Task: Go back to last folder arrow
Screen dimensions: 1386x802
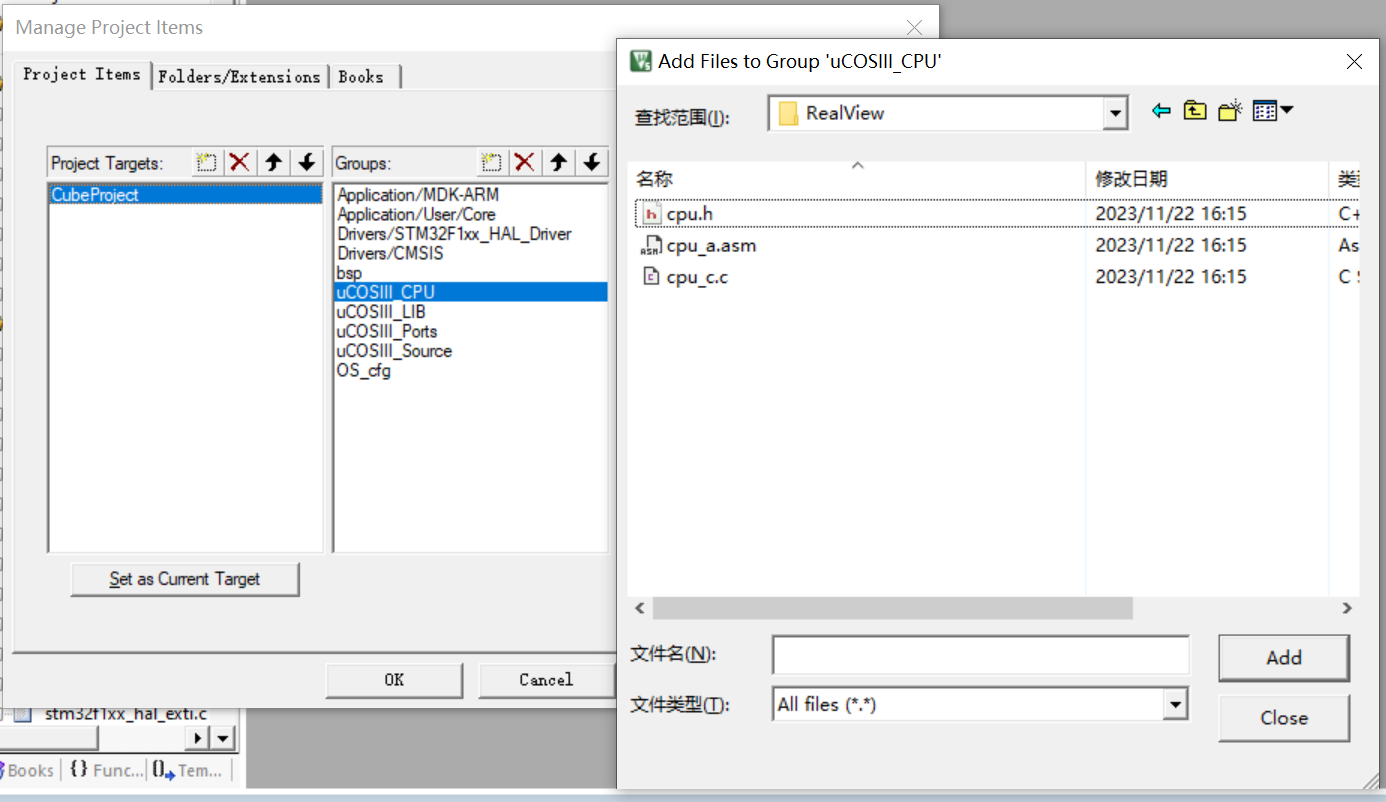Action: click(1161, 111)
